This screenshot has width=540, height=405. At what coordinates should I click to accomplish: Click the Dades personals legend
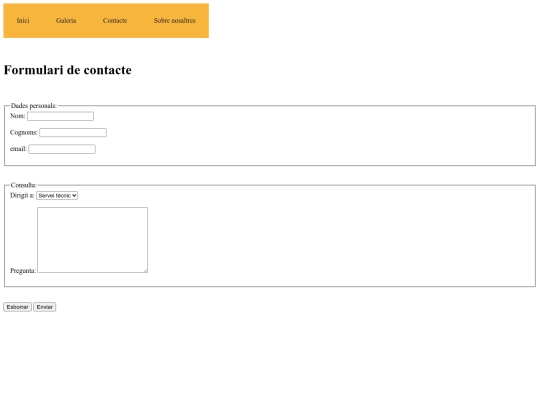click(34, 106)
